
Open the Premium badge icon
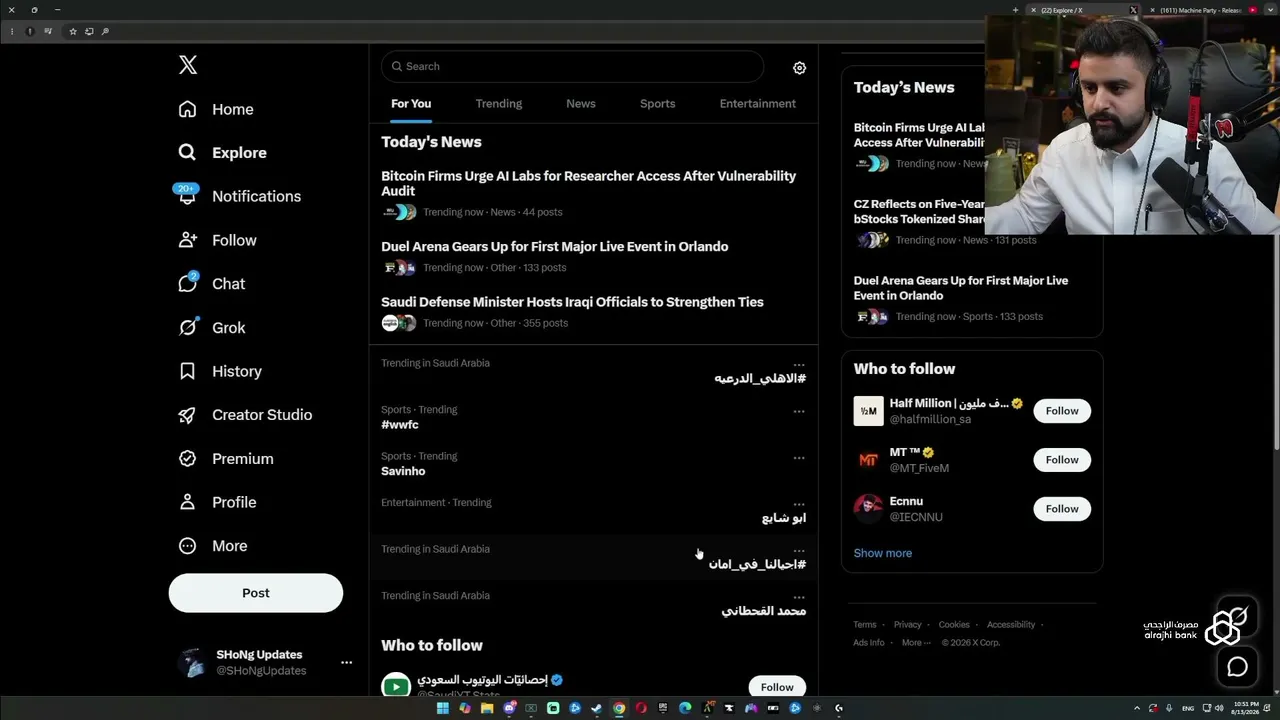187,459
